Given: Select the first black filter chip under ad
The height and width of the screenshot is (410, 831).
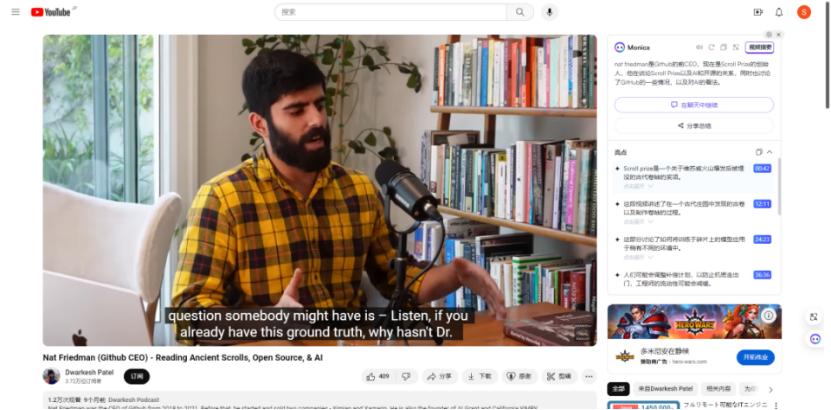Looking at the screenshot, I should pyautogui.click(x=618, y=389).
